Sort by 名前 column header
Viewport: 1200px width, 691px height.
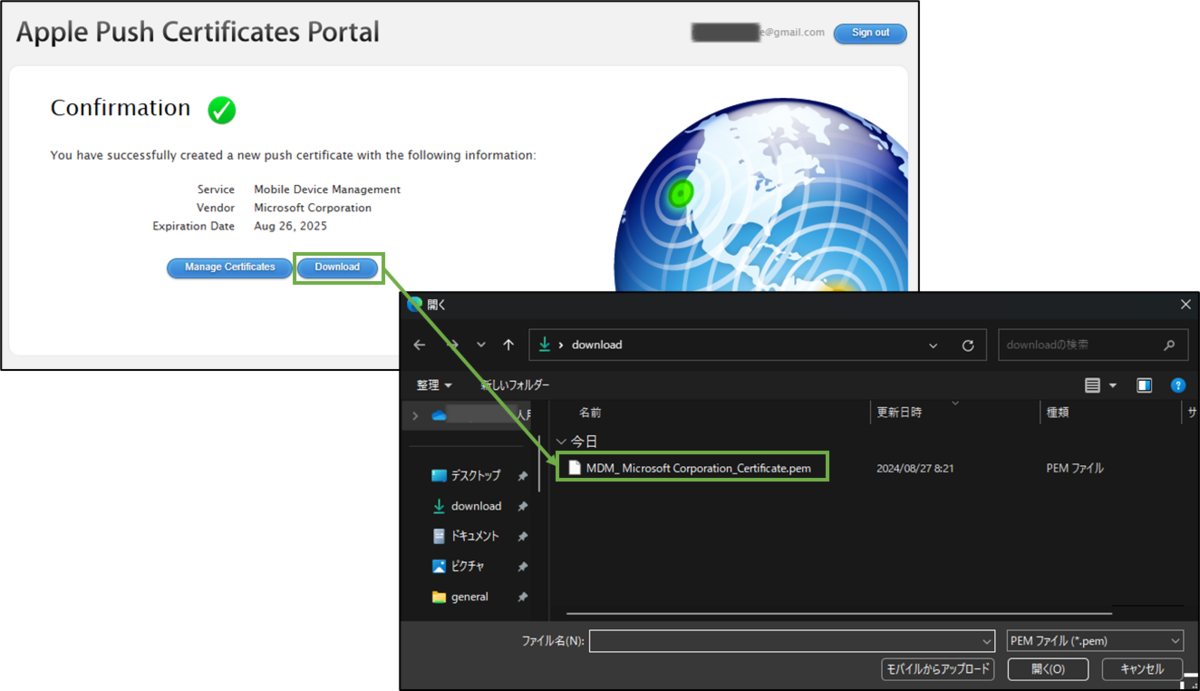pos(590,412)
